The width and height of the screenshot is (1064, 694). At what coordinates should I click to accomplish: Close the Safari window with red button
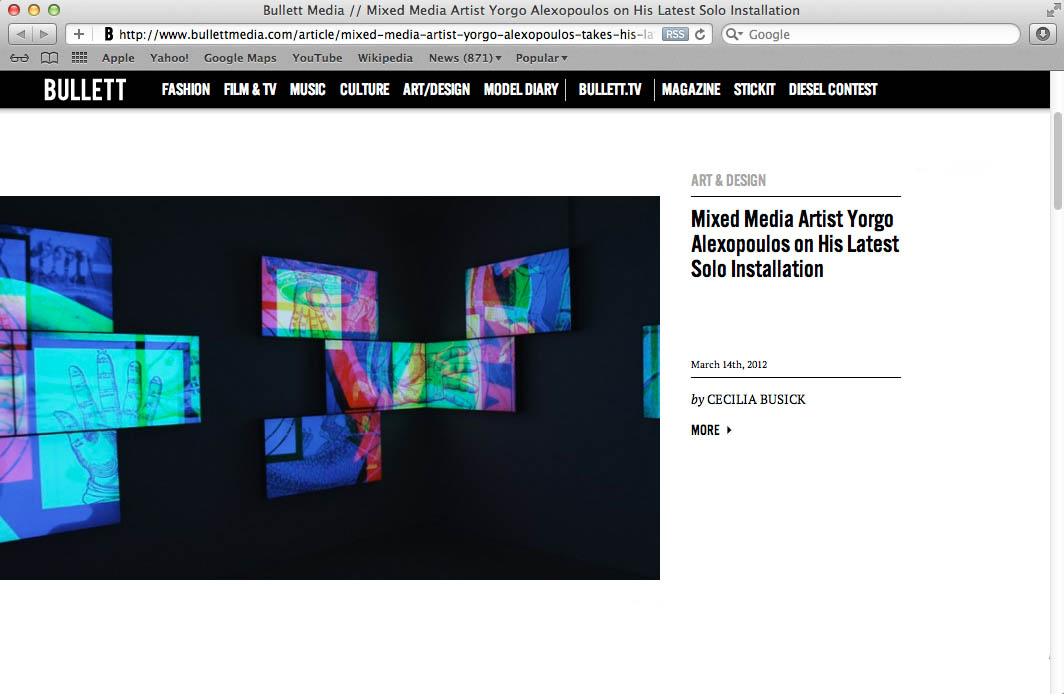point(14,10)
